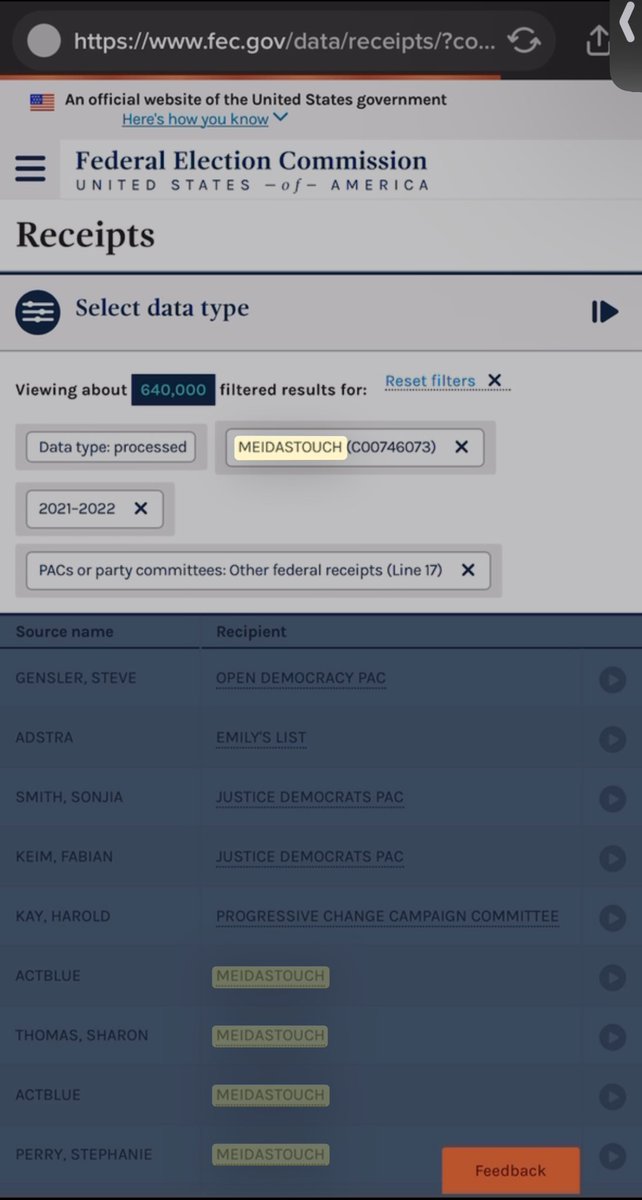The height and width of the screenshot is (1200, 642).
Task: Remove the MEIDASTOUCH committee filter
Action: [x=461, y=447]
